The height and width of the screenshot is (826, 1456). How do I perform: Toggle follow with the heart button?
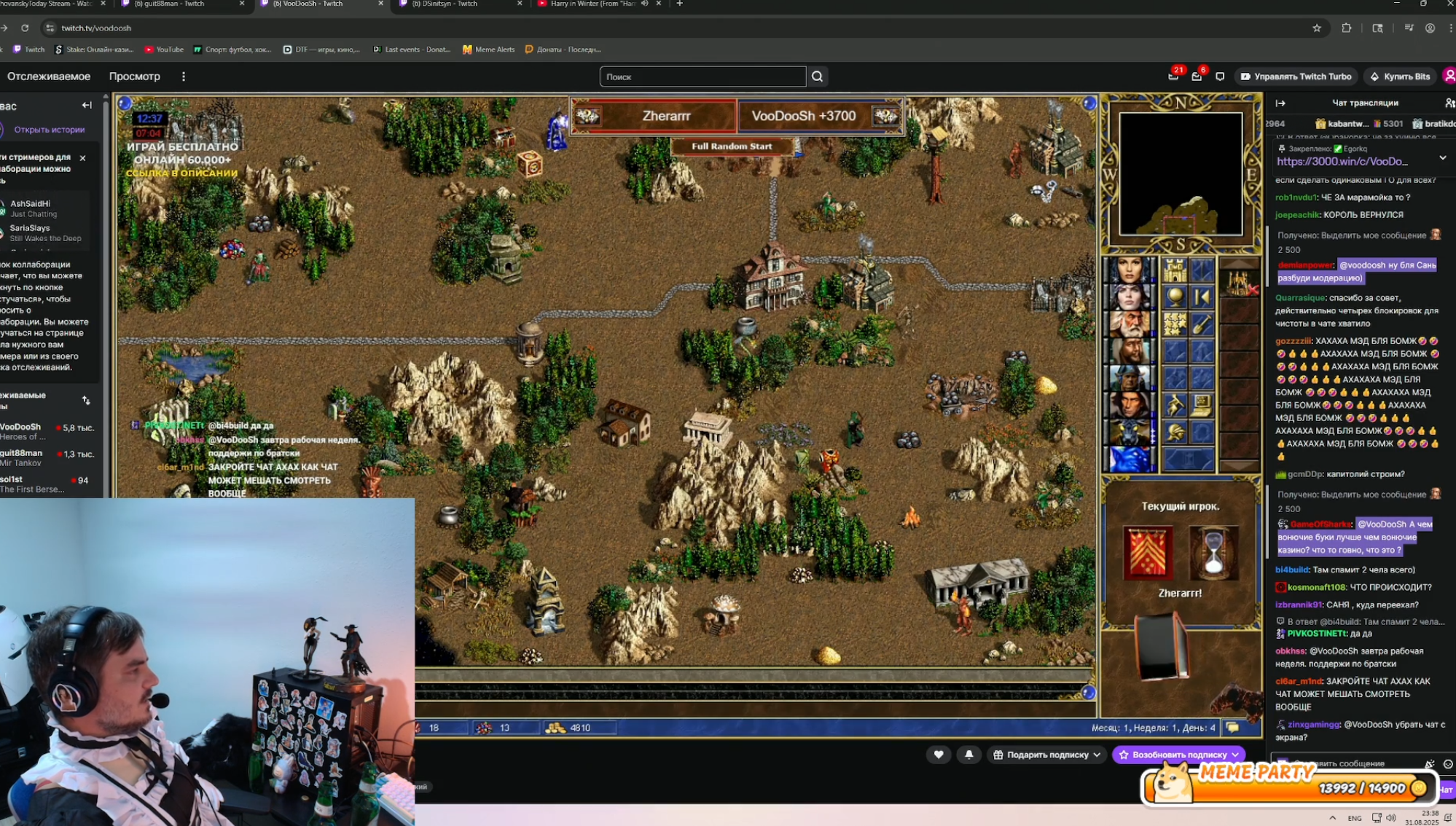coord(939,755)
